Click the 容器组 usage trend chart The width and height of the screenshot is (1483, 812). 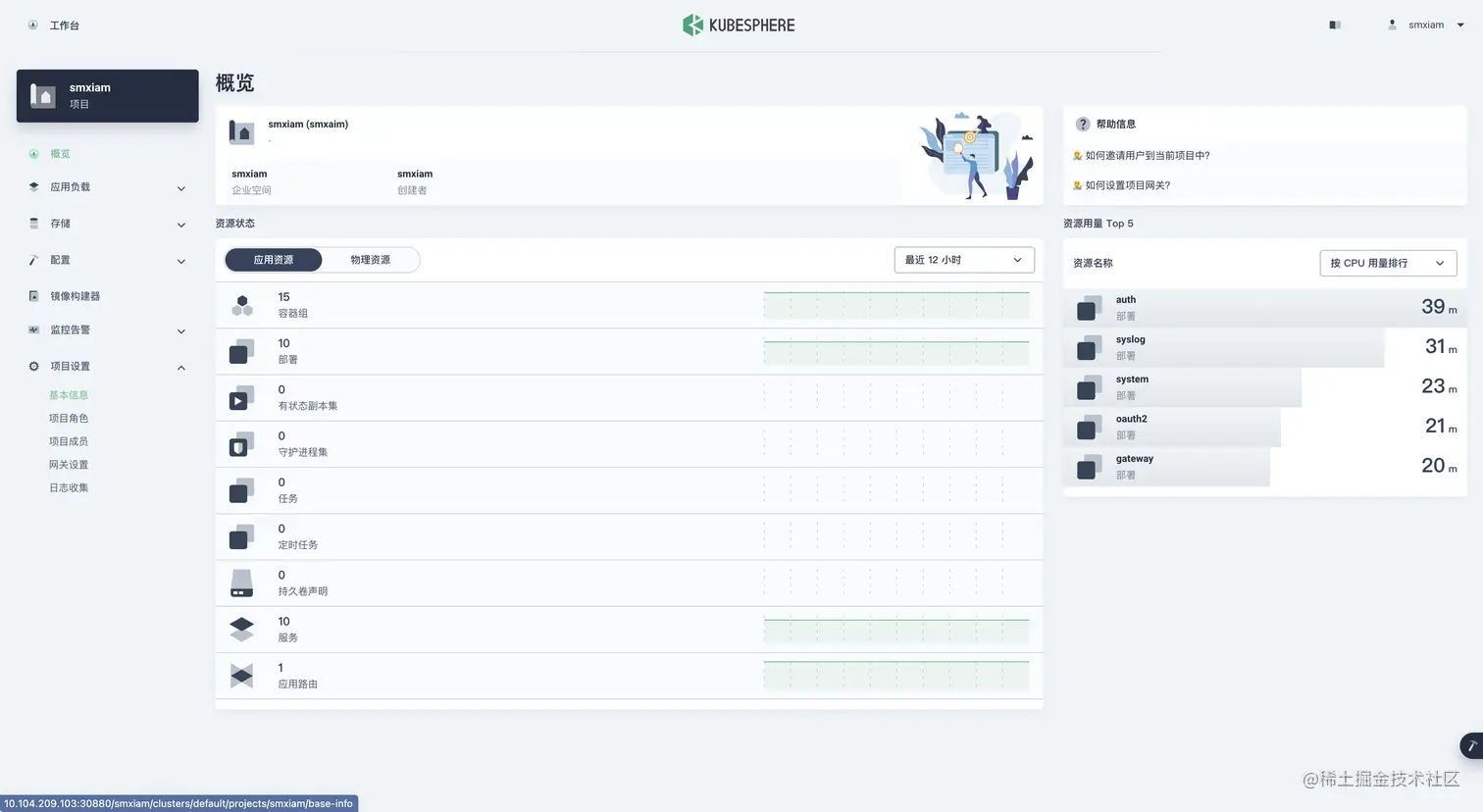896,305
